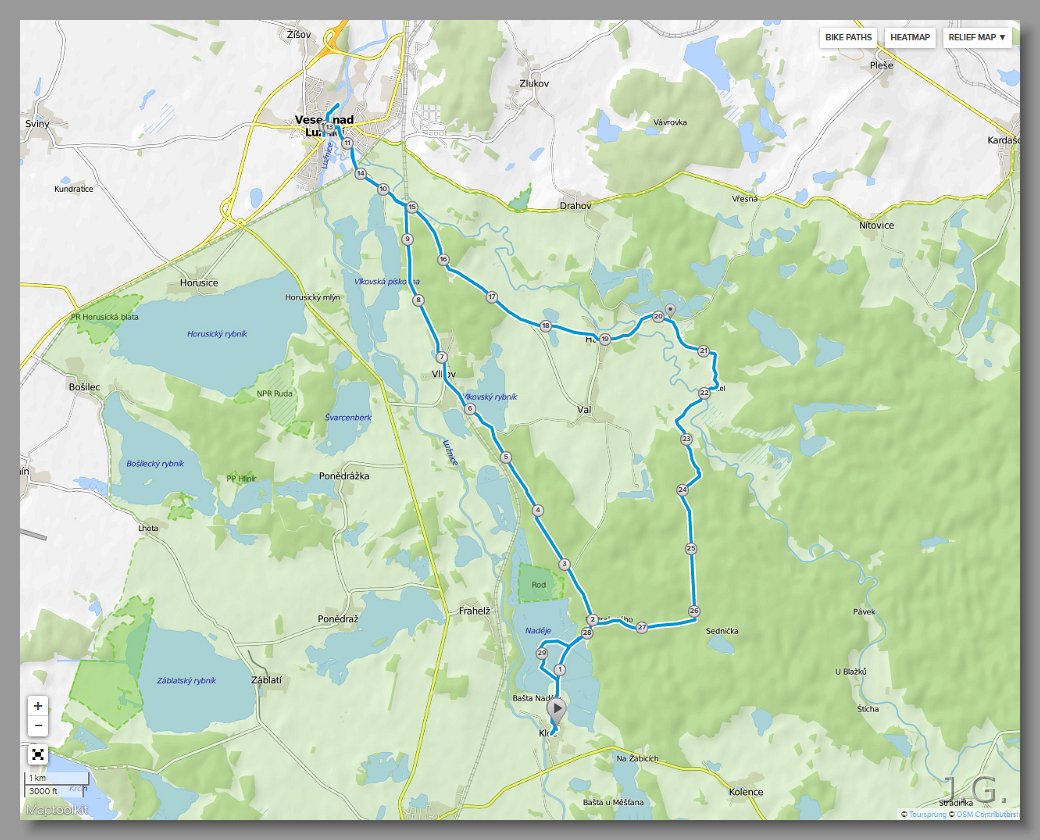Click the Drahov village label
Viewport: 1040px width, 840px height.
click(575, 206)
